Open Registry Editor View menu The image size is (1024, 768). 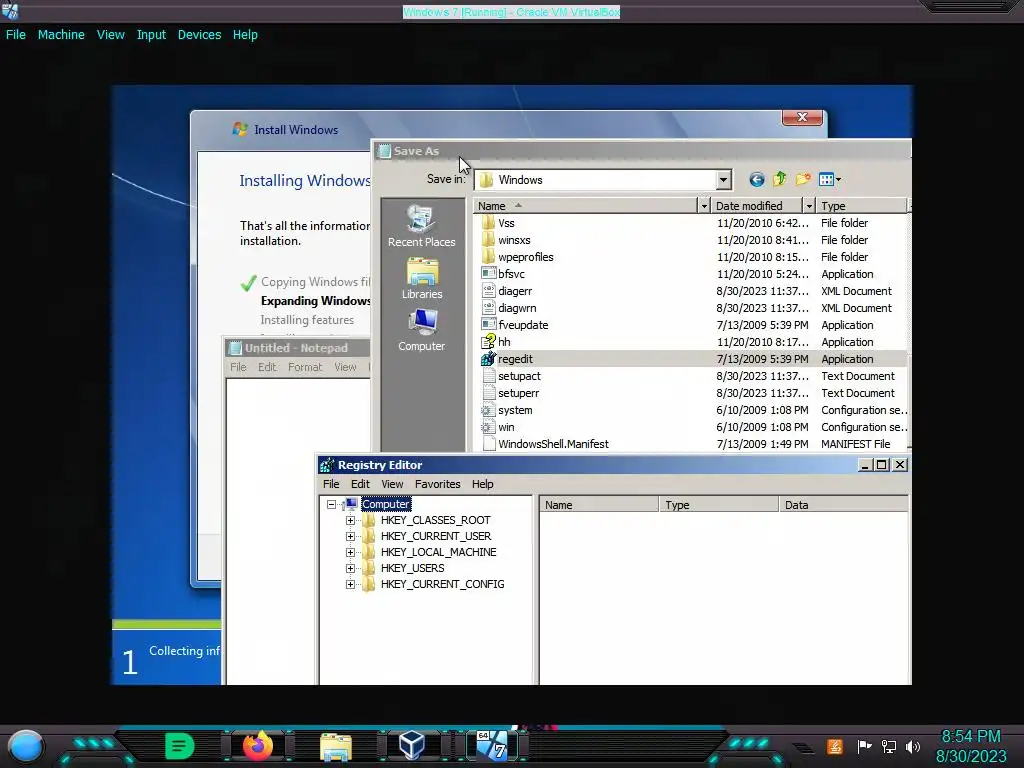coord(392,484)
